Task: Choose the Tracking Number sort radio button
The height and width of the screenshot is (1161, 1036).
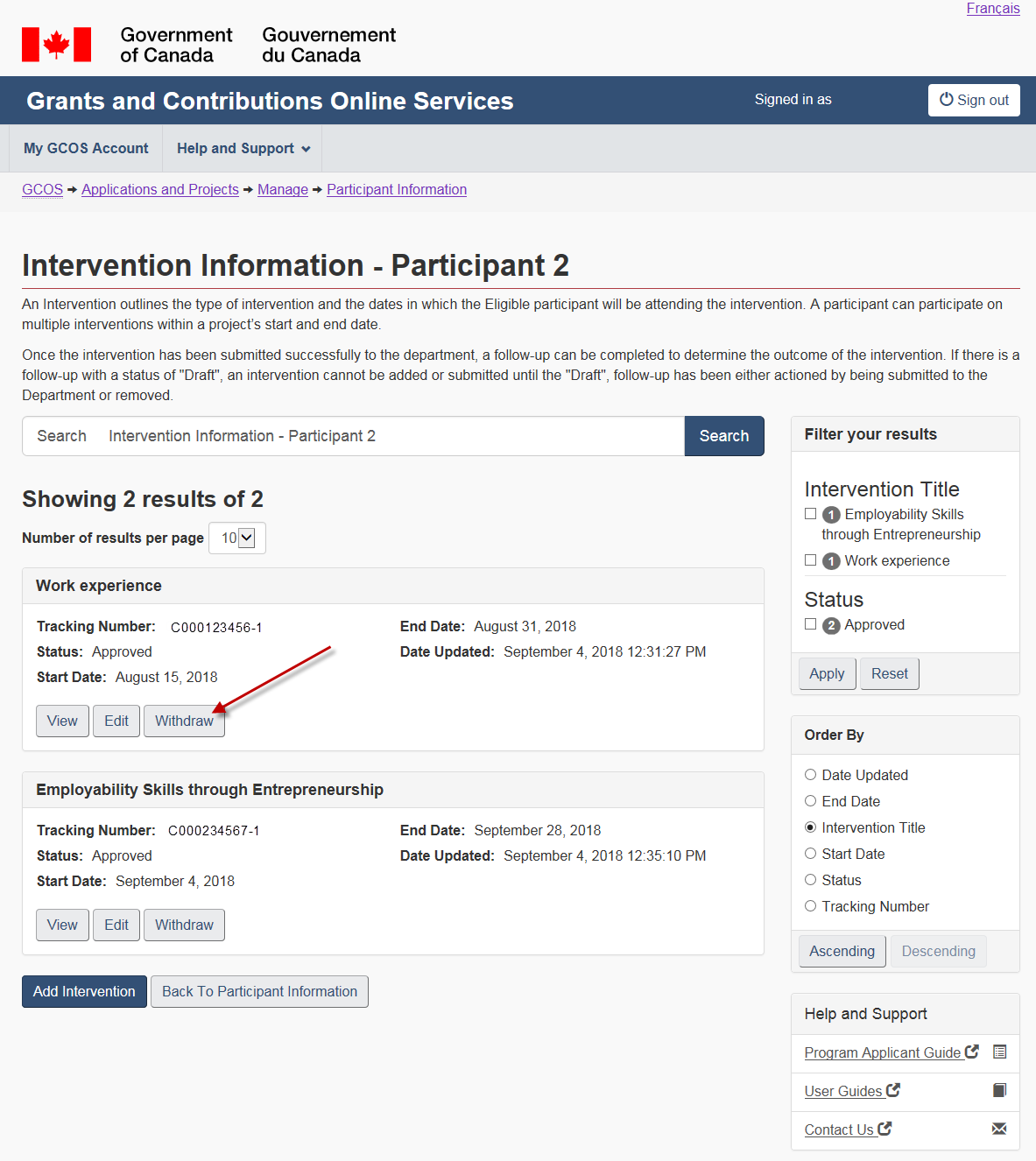Action: [811, 906]
